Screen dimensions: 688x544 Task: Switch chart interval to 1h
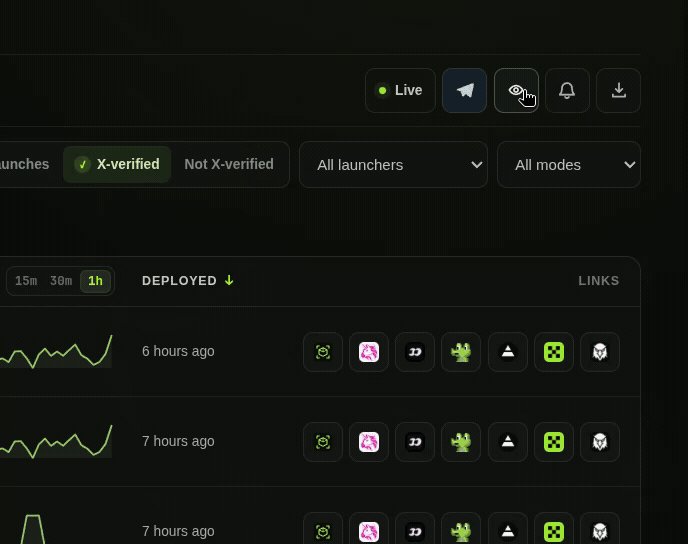pyautogui.click(x=95, y=281)
